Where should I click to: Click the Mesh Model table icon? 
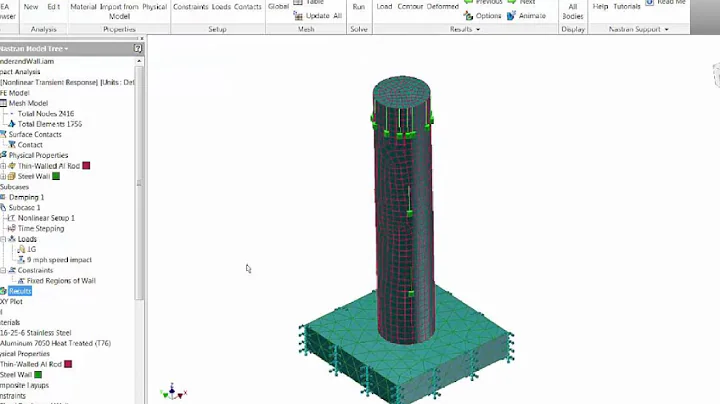coord(3,103)
